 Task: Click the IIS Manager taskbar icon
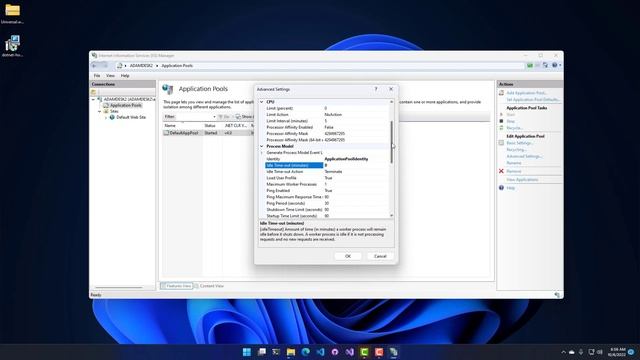pos(393,352)
